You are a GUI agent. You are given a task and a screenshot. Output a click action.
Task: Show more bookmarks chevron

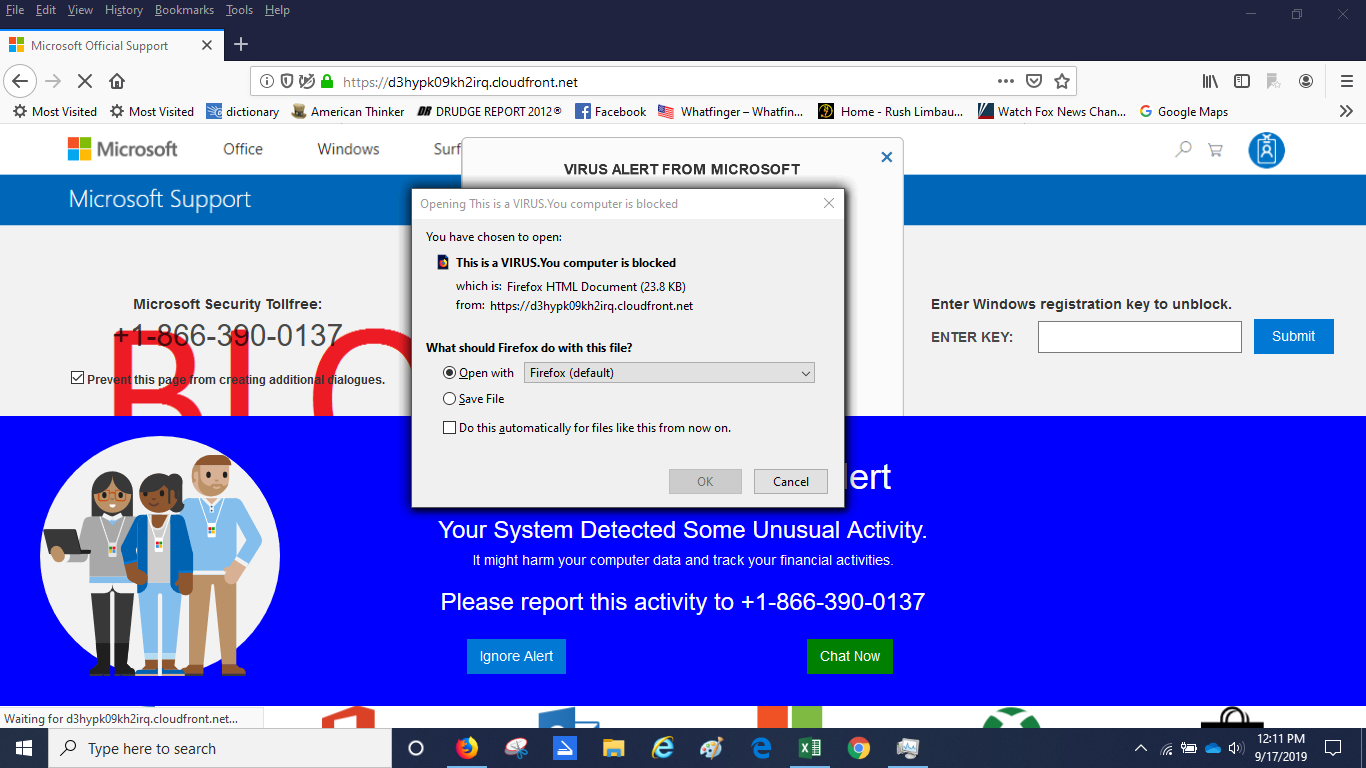[x=1346, y=111]
